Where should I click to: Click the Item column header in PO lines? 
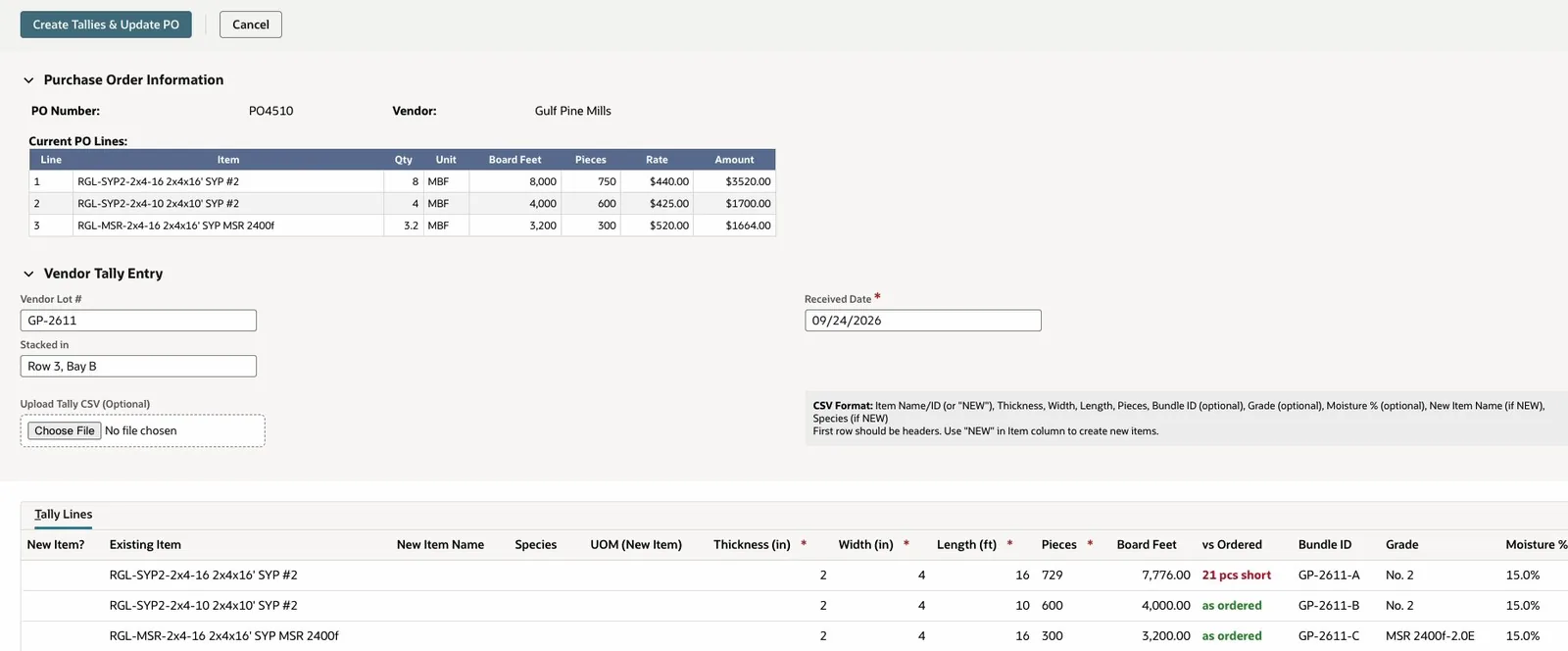click(228, 160)
